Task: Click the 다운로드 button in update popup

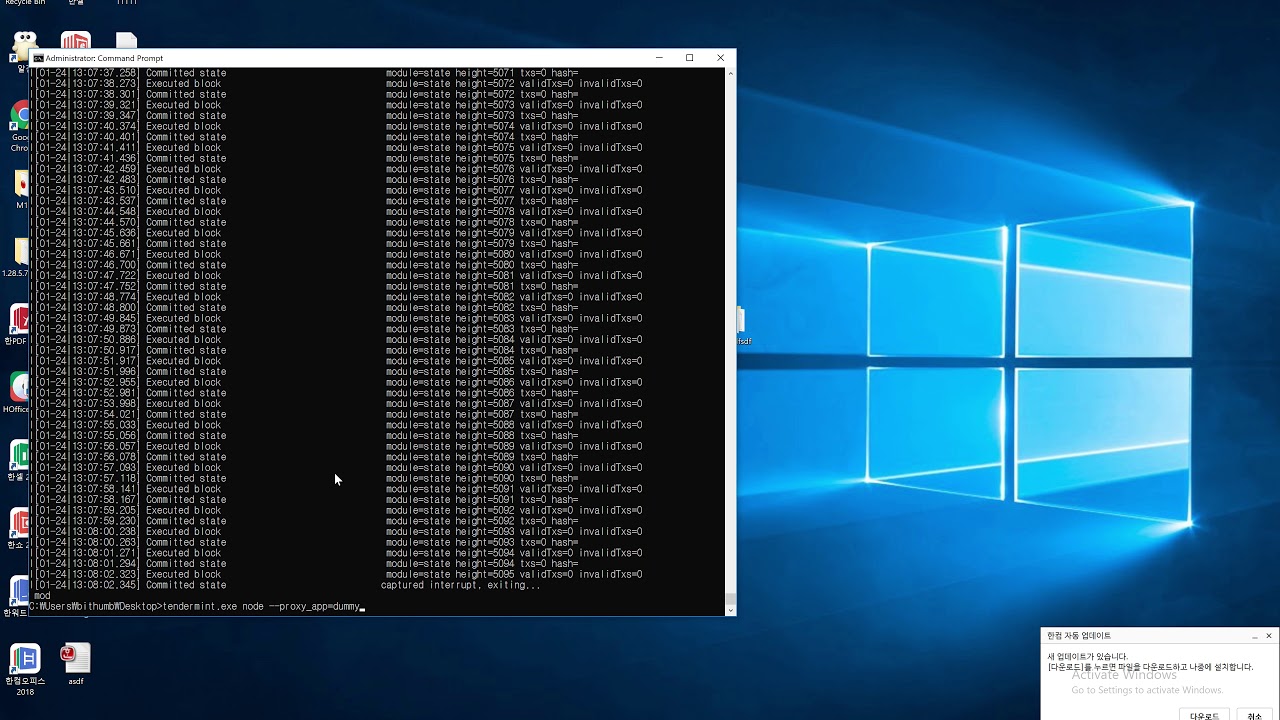Action: coord(1204,715)
